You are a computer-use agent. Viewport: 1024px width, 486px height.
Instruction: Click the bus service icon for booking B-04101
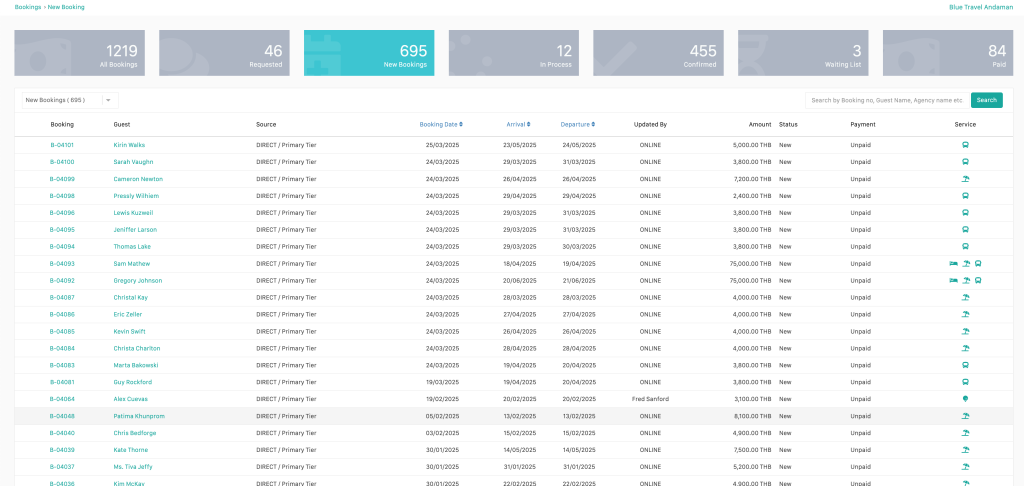click(x=965, y=145)
